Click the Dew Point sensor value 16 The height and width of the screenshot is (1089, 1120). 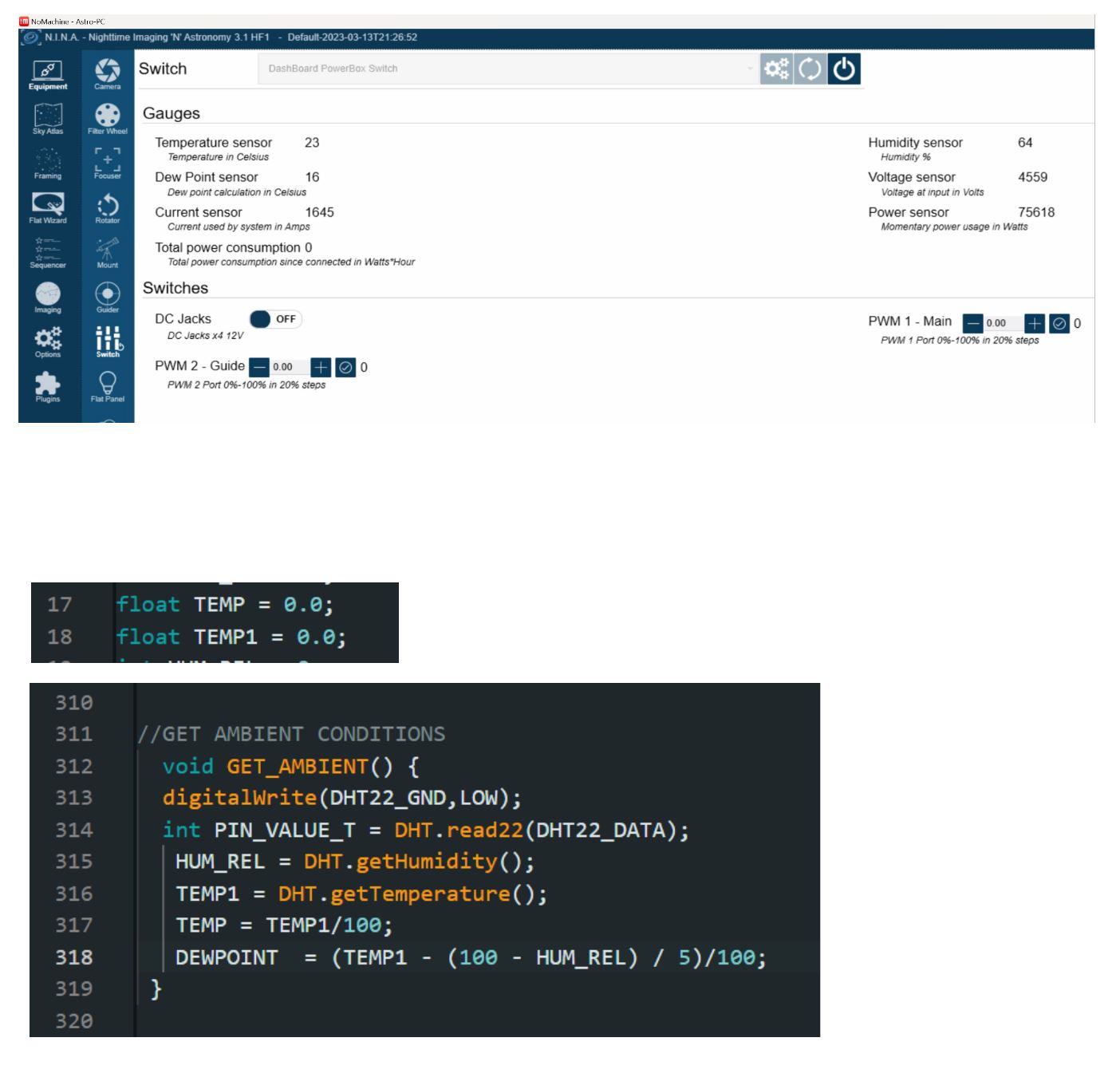click(x=312, y=177)
